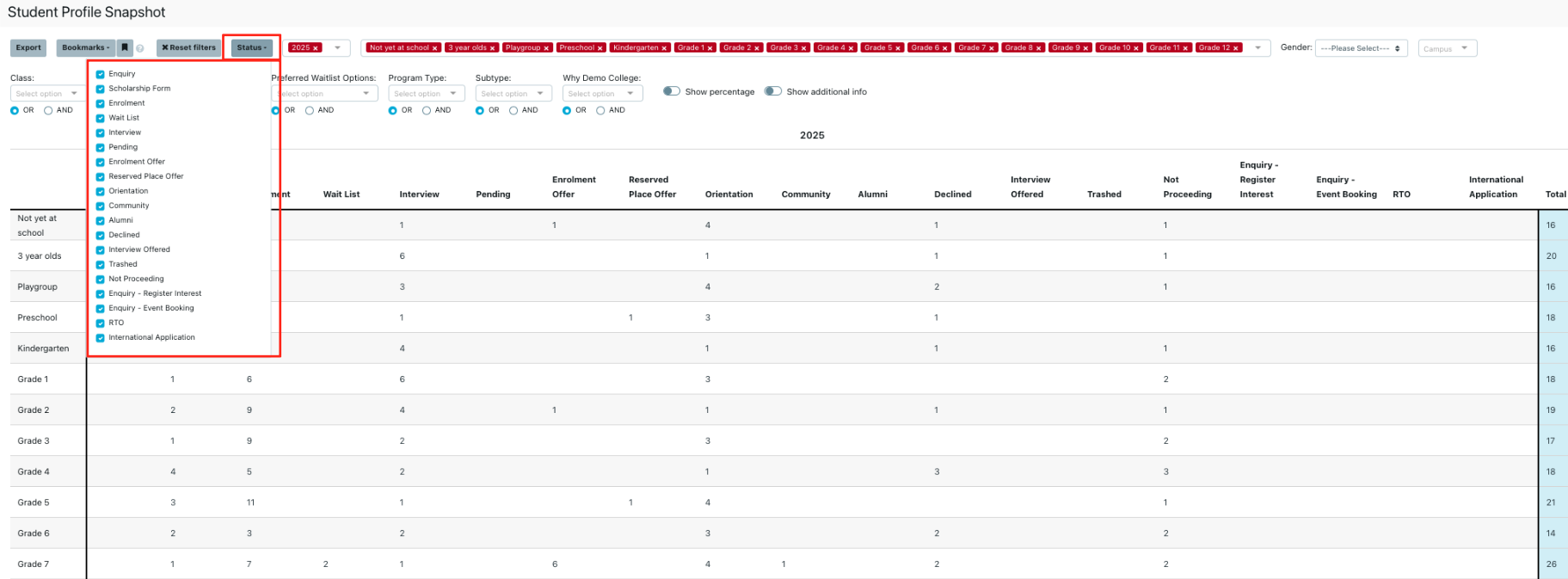Uncheck the Enquiry status checkbox

[101, 74]
